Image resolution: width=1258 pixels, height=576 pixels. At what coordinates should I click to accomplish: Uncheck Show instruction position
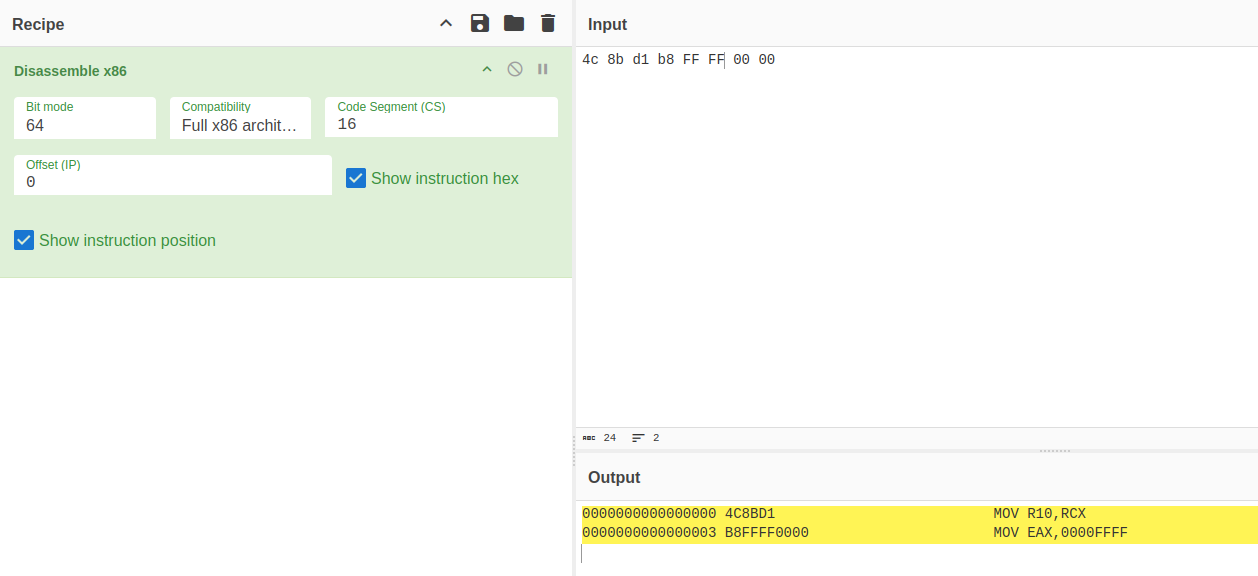(x=24, y=240)
